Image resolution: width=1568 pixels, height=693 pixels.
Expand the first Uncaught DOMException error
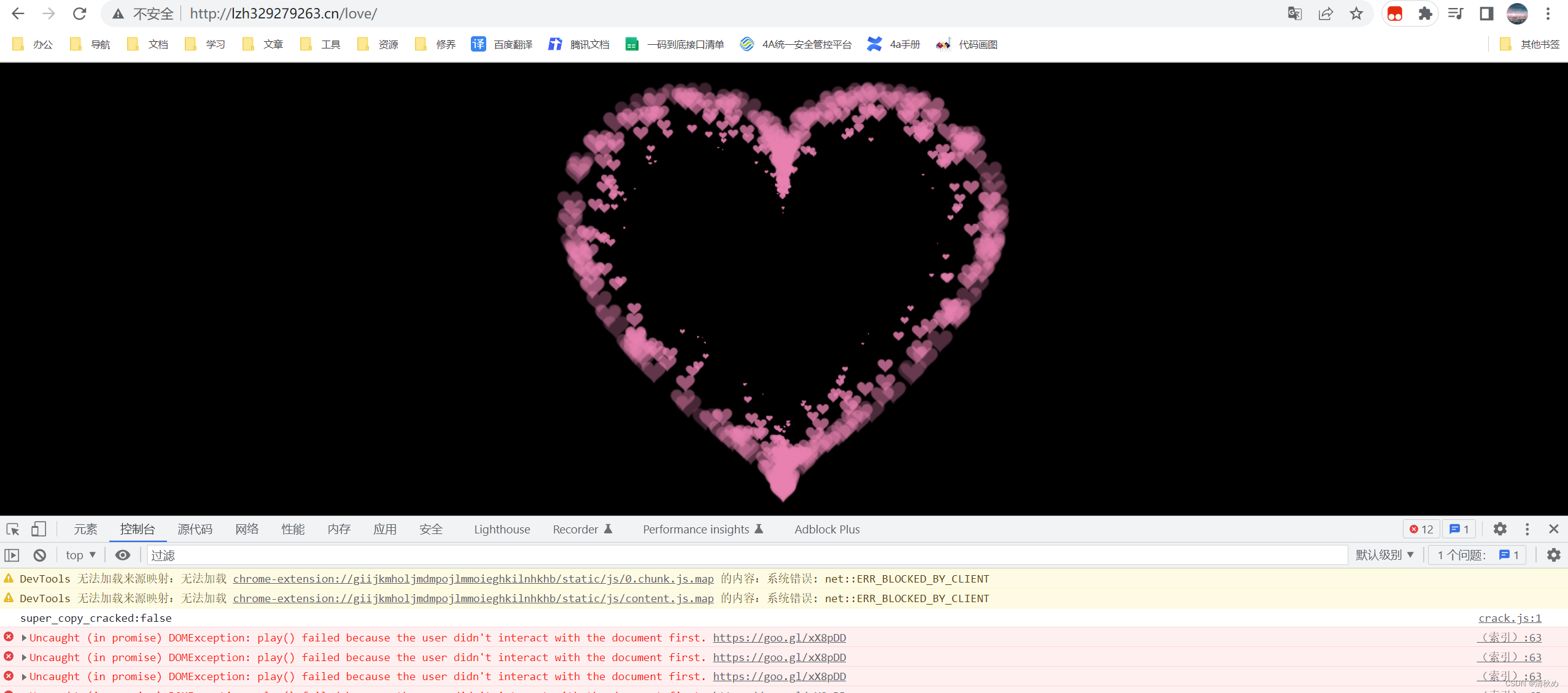tap(24, 638)
